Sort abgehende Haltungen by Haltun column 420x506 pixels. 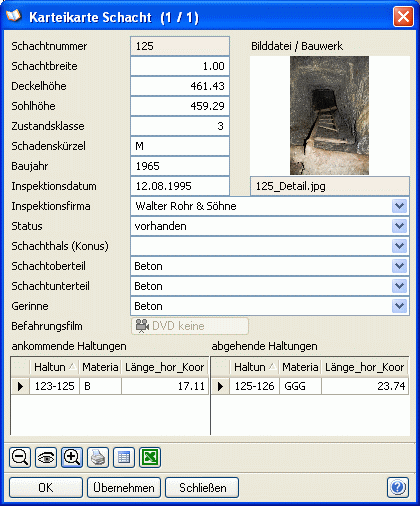[x=255, y=367]
